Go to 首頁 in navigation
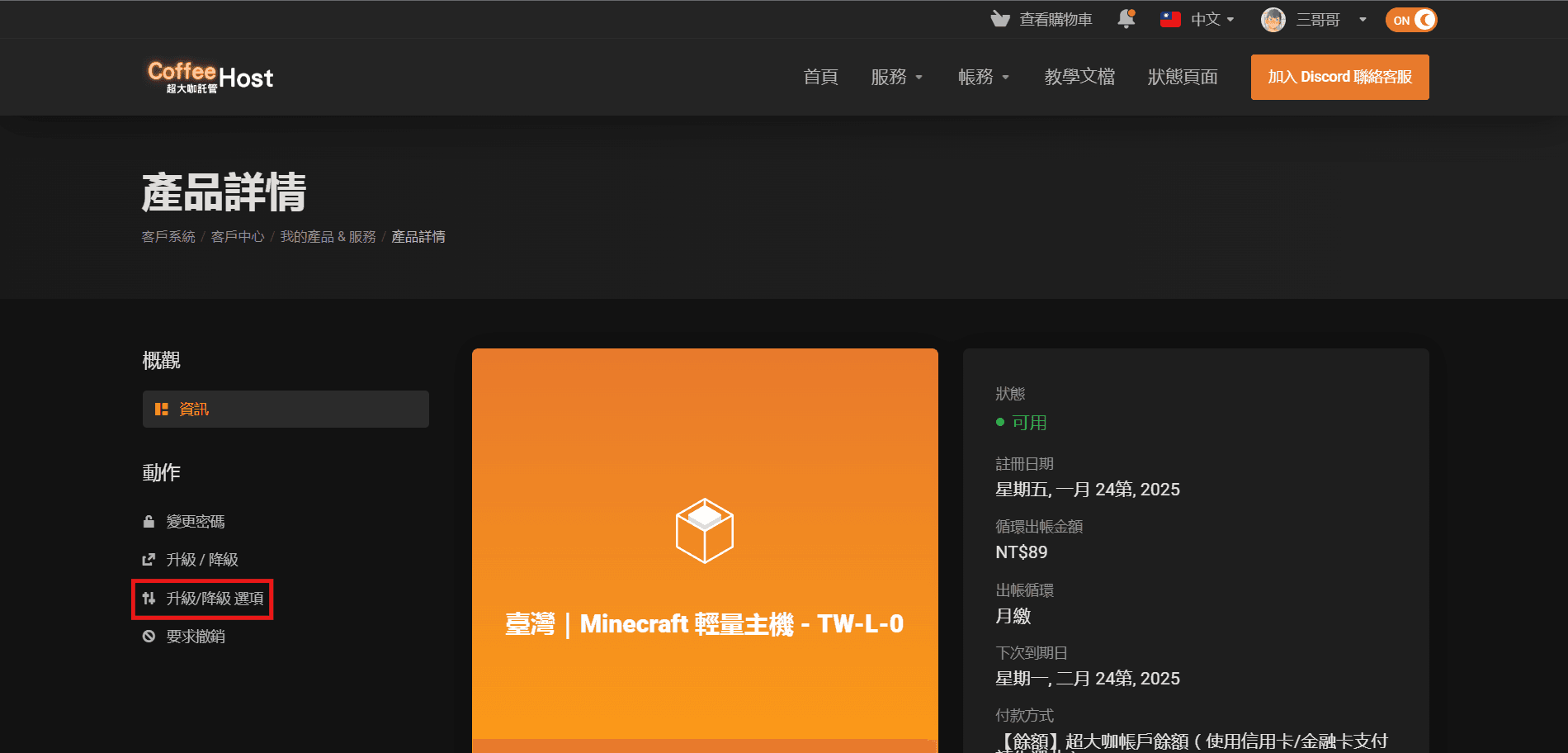 (820, 77)
